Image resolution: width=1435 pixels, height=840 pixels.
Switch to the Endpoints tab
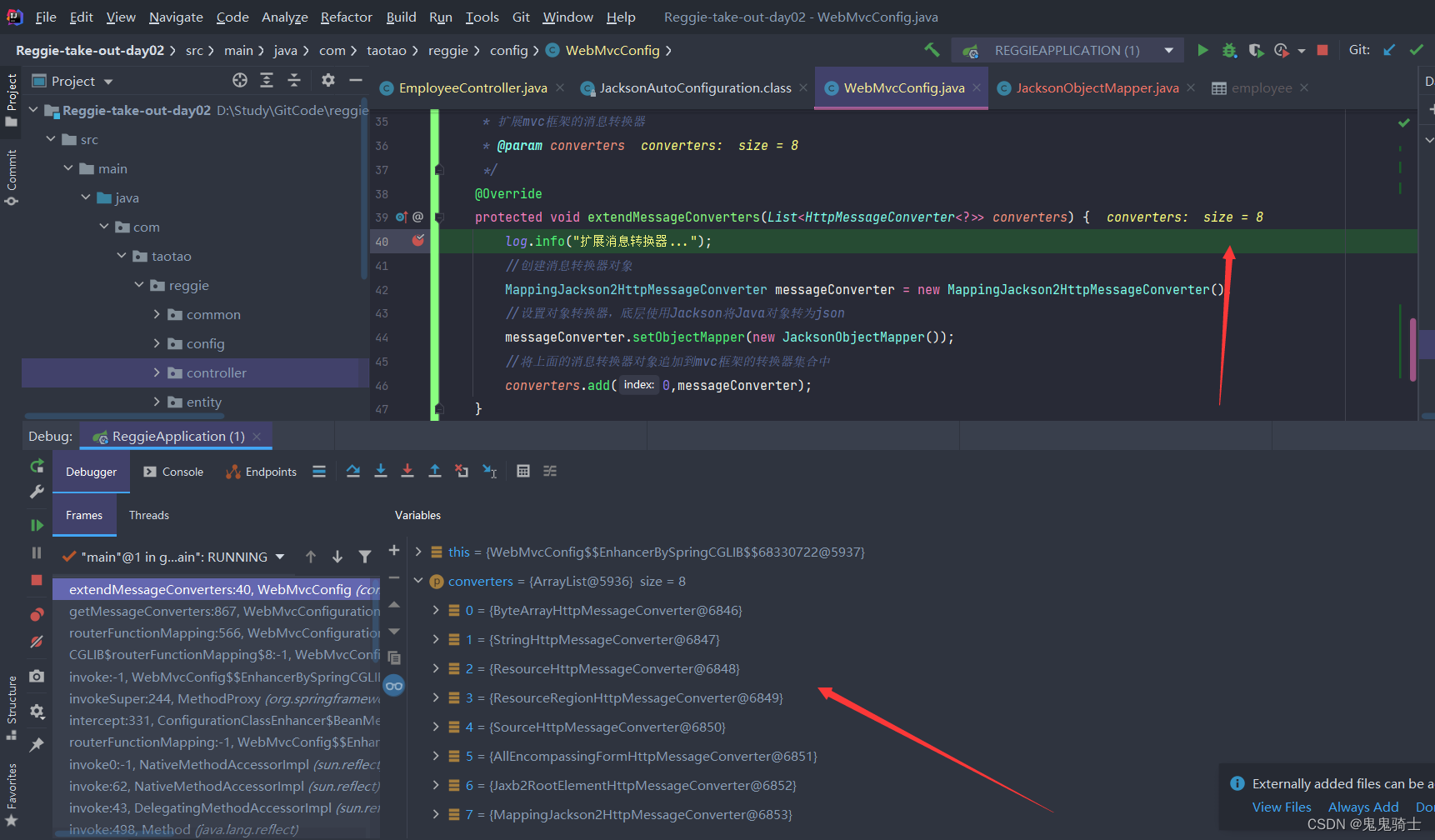coord(261,472)
